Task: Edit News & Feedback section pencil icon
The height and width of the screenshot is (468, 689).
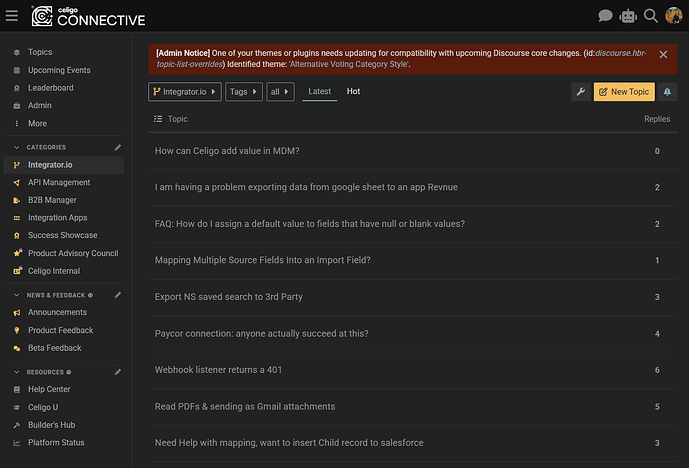Action: pyautogui.click(x=117, y=295)
